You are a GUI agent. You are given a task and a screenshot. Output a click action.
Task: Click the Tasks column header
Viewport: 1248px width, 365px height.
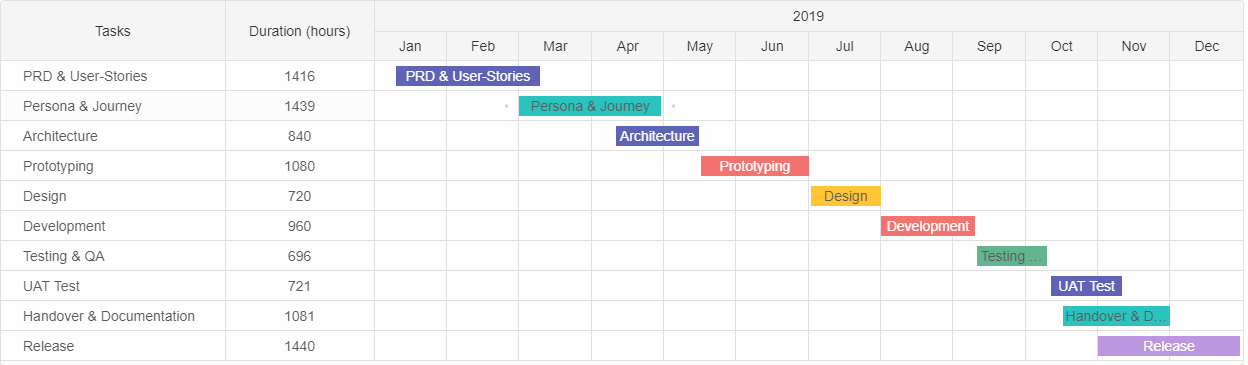click(113, 31)
